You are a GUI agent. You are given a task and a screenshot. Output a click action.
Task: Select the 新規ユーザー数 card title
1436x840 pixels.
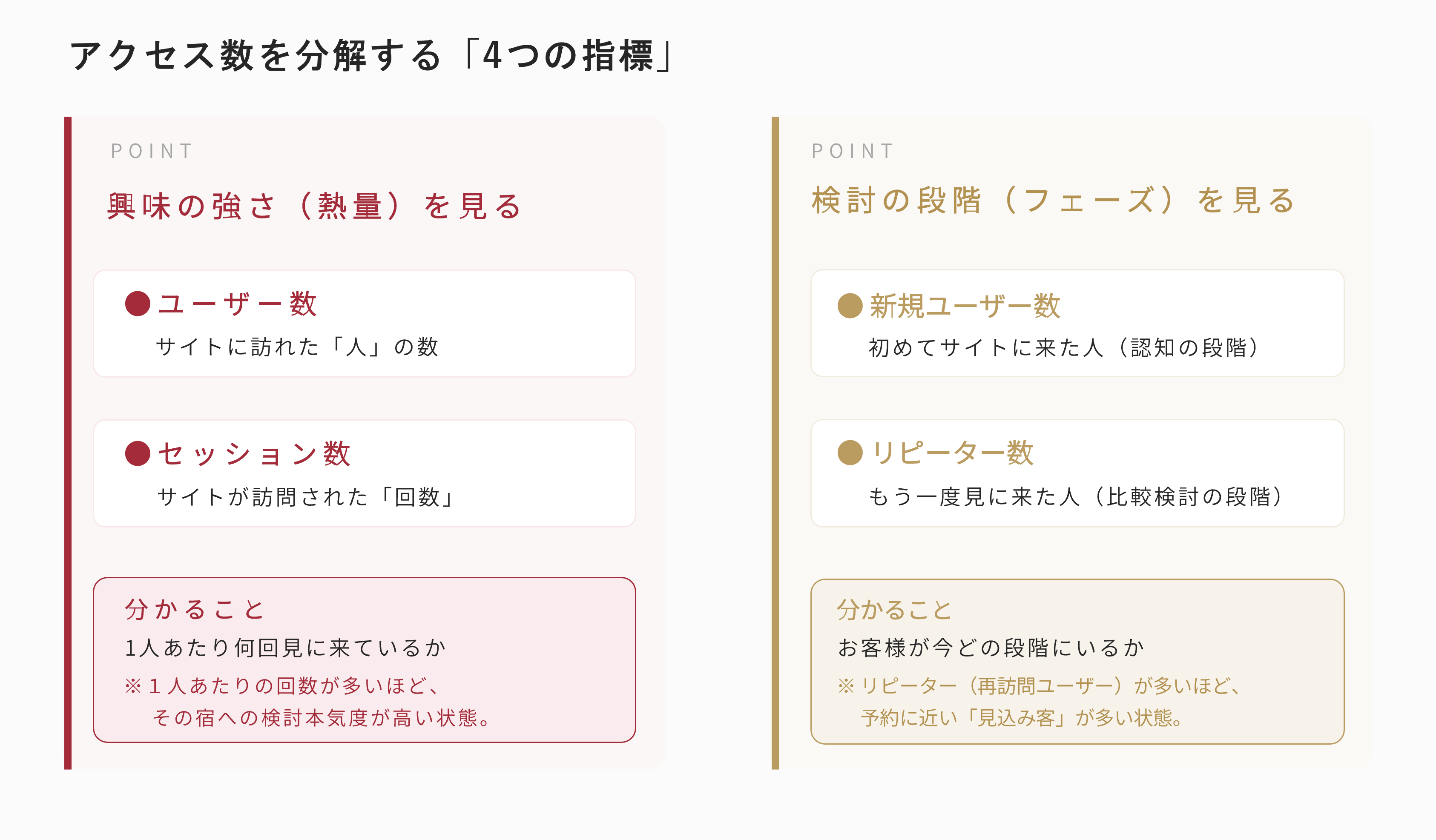click(965, 306)
